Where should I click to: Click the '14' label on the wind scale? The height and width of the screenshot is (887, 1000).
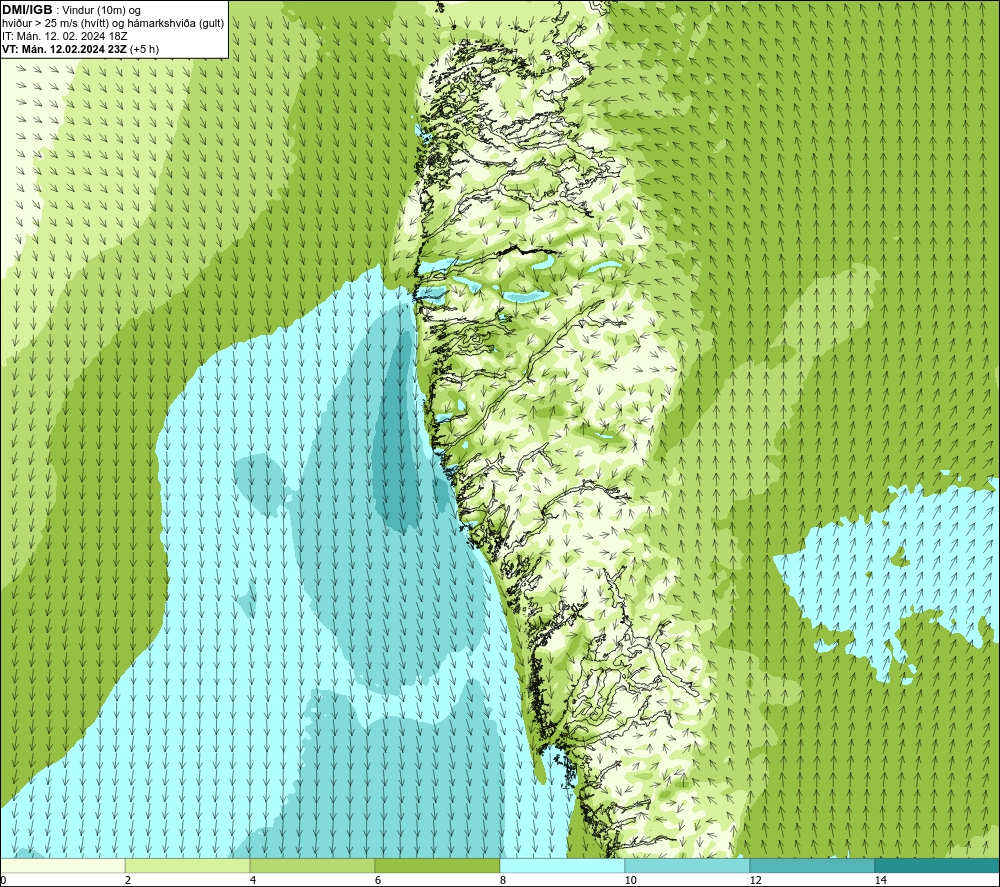[880, 880]
